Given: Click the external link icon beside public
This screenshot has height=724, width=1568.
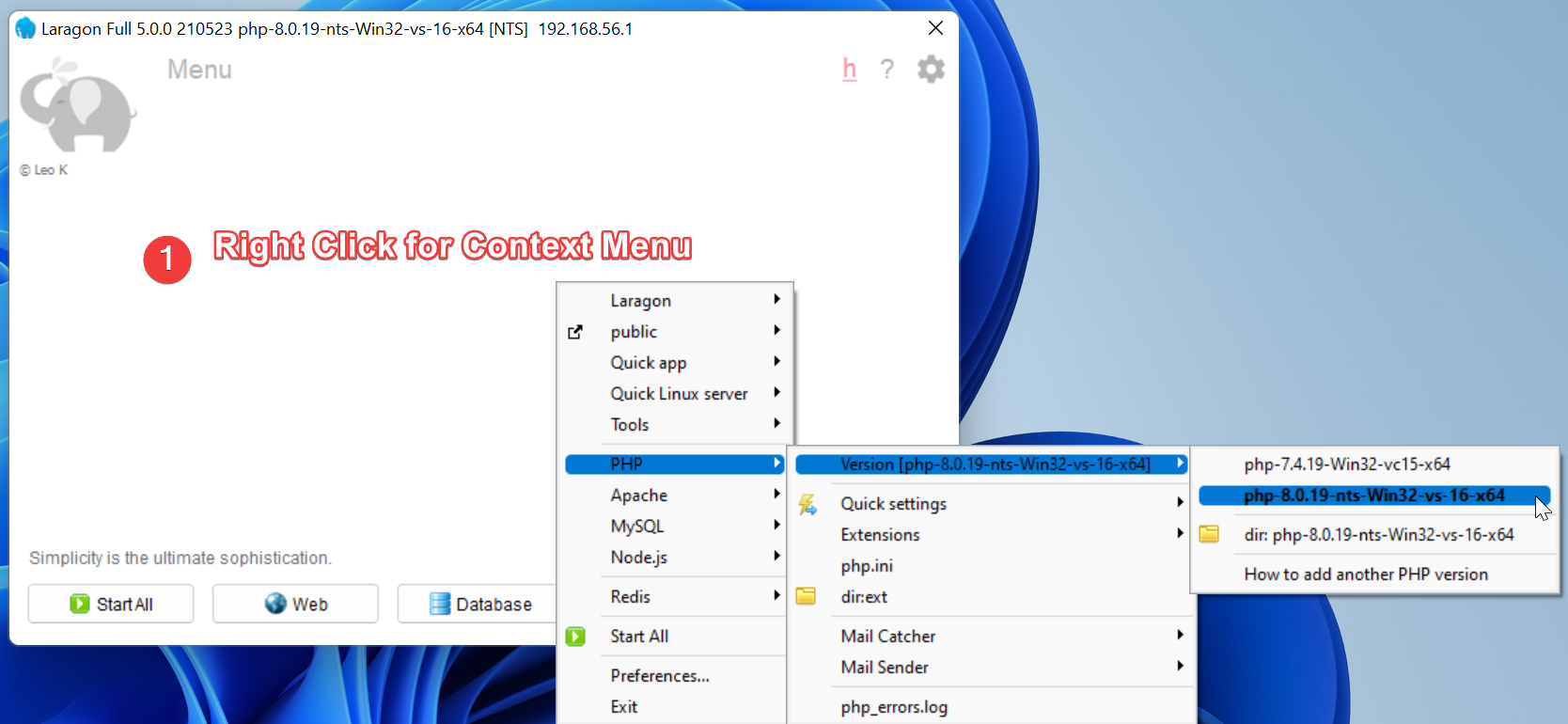Looking at the screenshot, I should pos(575,332).
